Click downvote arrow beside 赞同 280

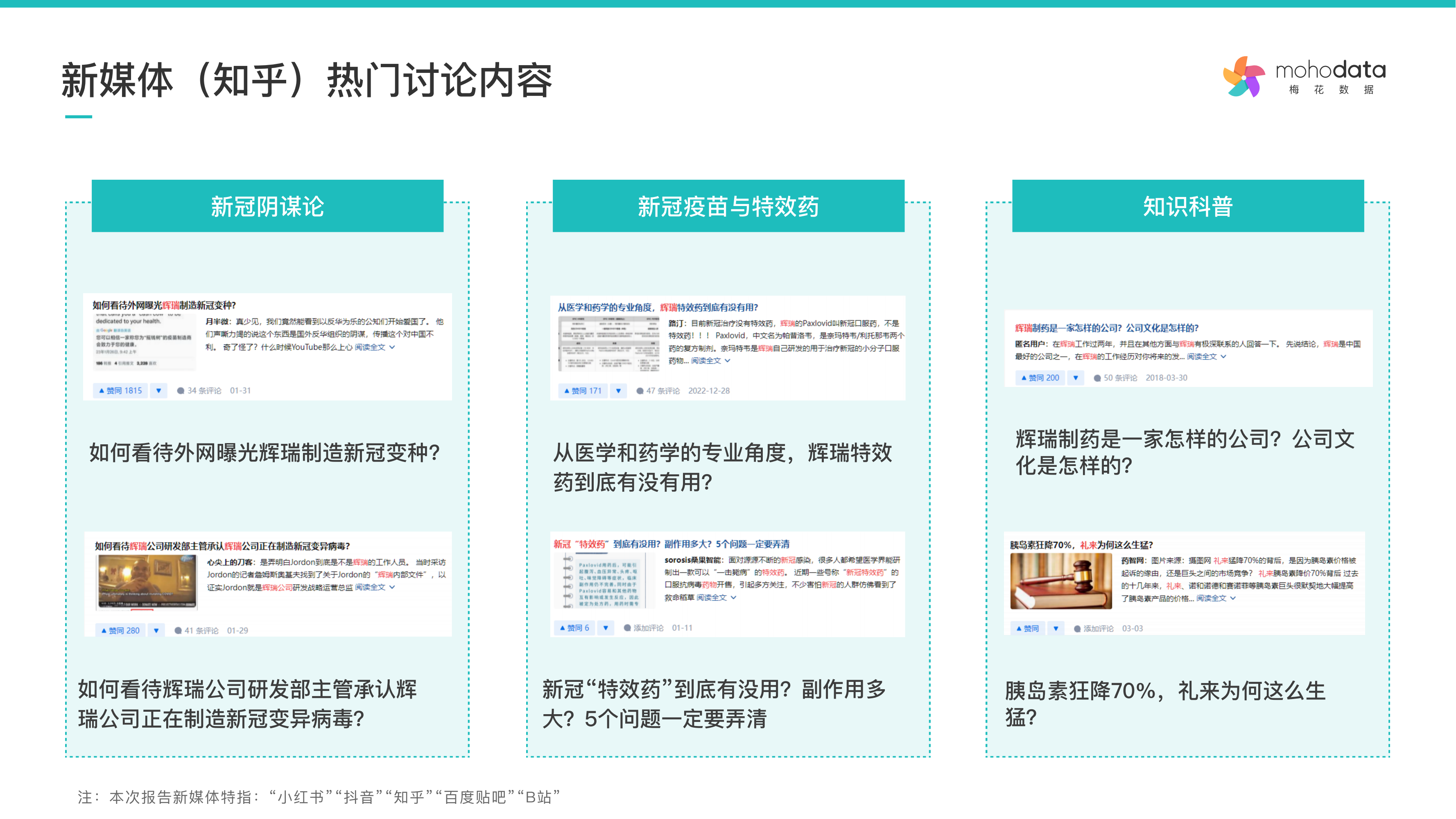156,630
